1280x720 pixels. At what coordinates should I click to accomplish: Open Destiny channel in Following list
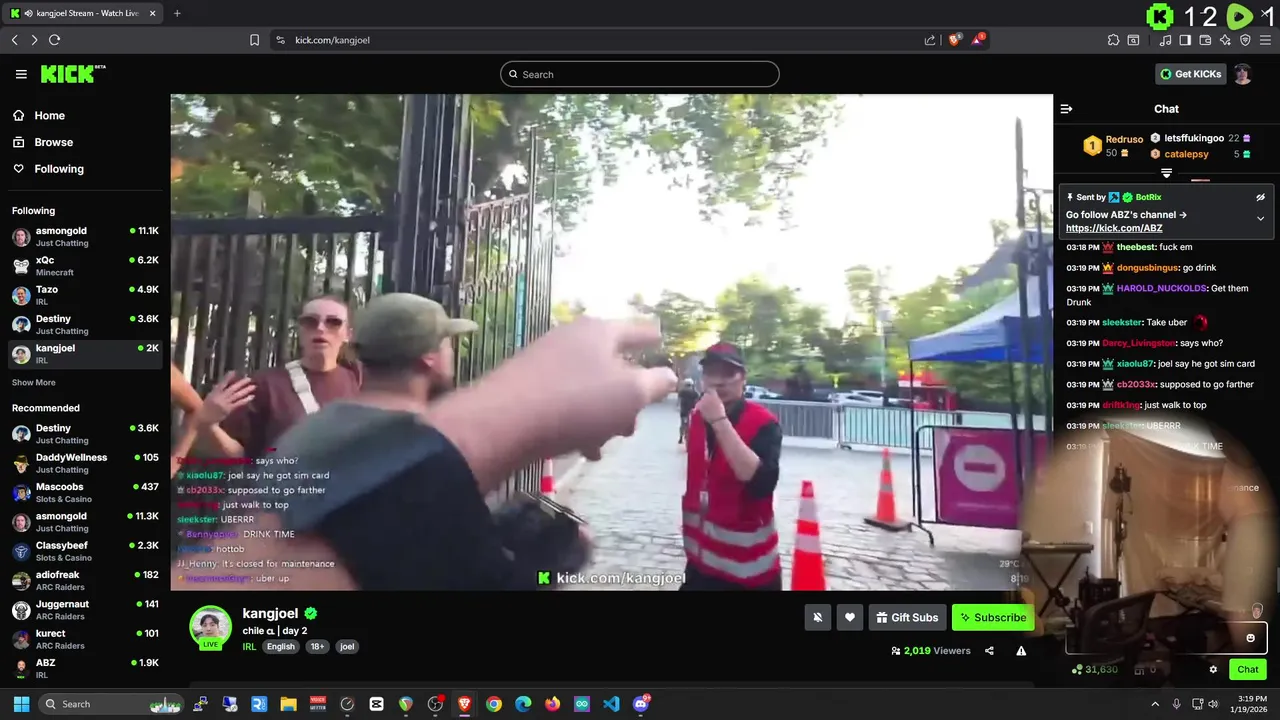(85, 324)
